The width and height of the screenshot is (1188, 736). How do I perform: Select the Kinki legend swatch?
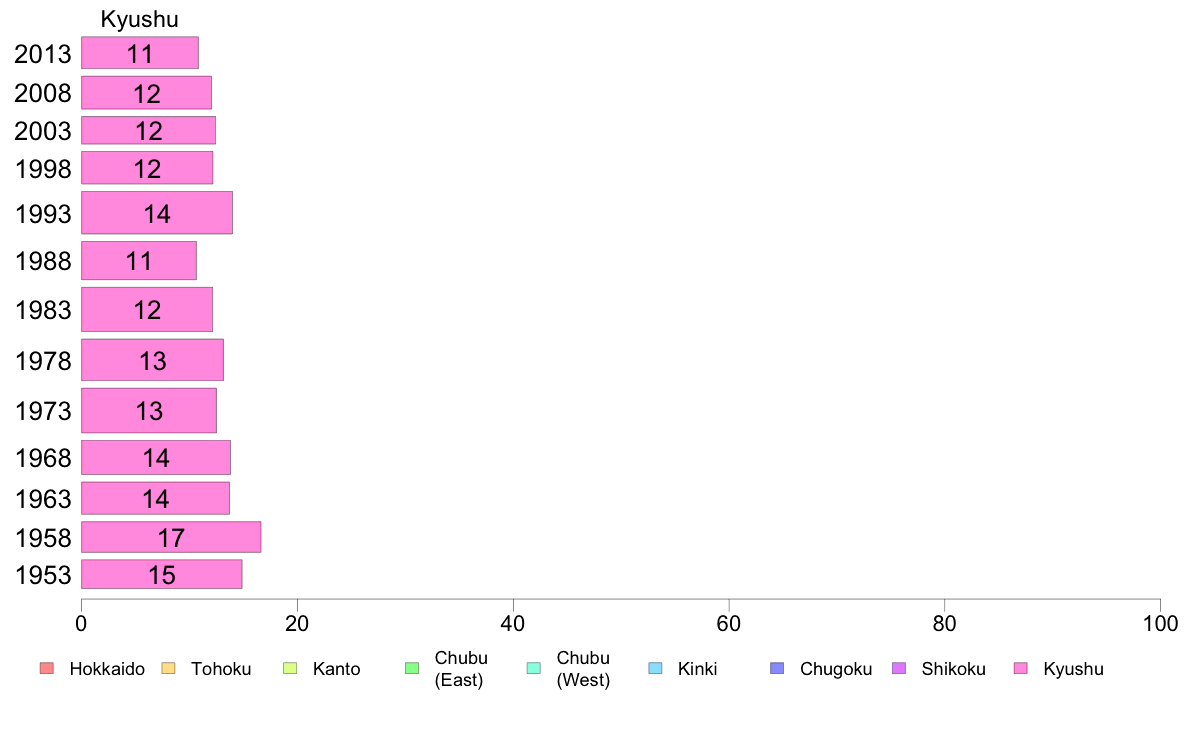click(655, 668)
